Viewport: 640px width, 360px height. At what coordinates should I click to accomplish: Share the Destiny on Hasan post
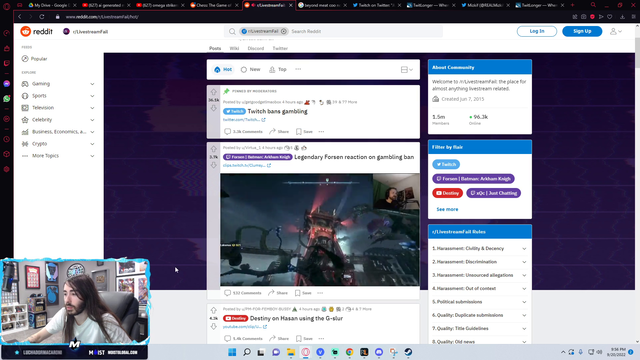coord(279,338)
